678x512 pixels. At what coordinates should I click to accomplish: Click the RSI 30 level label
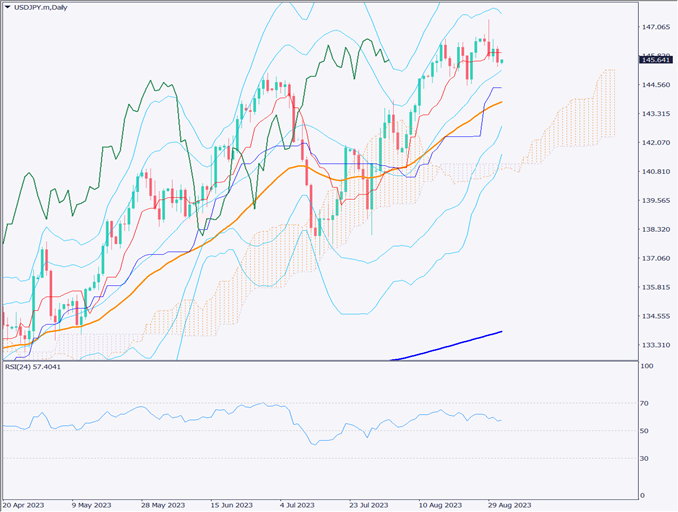[x=647, y=458]
